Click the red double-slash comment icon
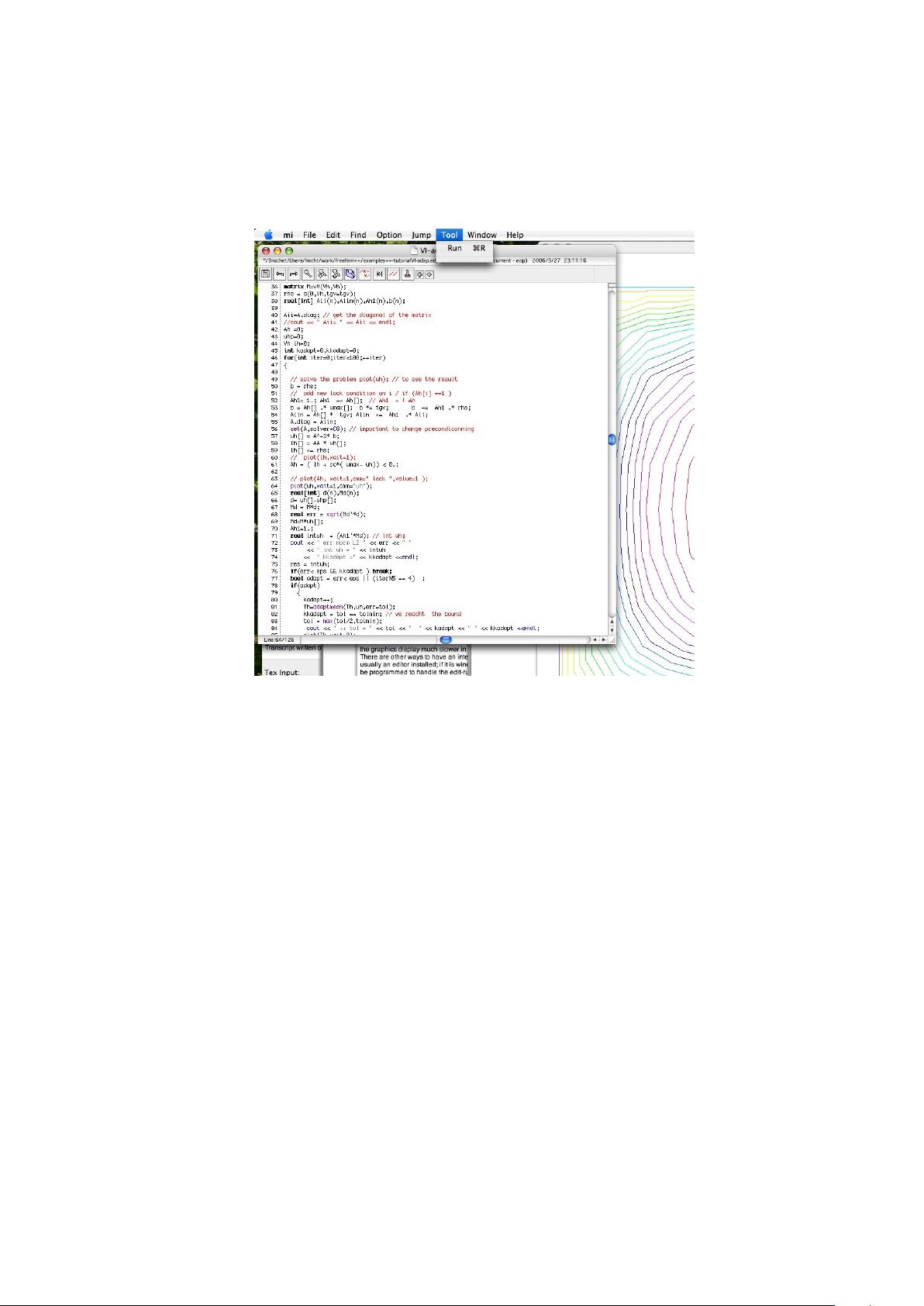This screenshot has width=924, height=1306. 393,274
